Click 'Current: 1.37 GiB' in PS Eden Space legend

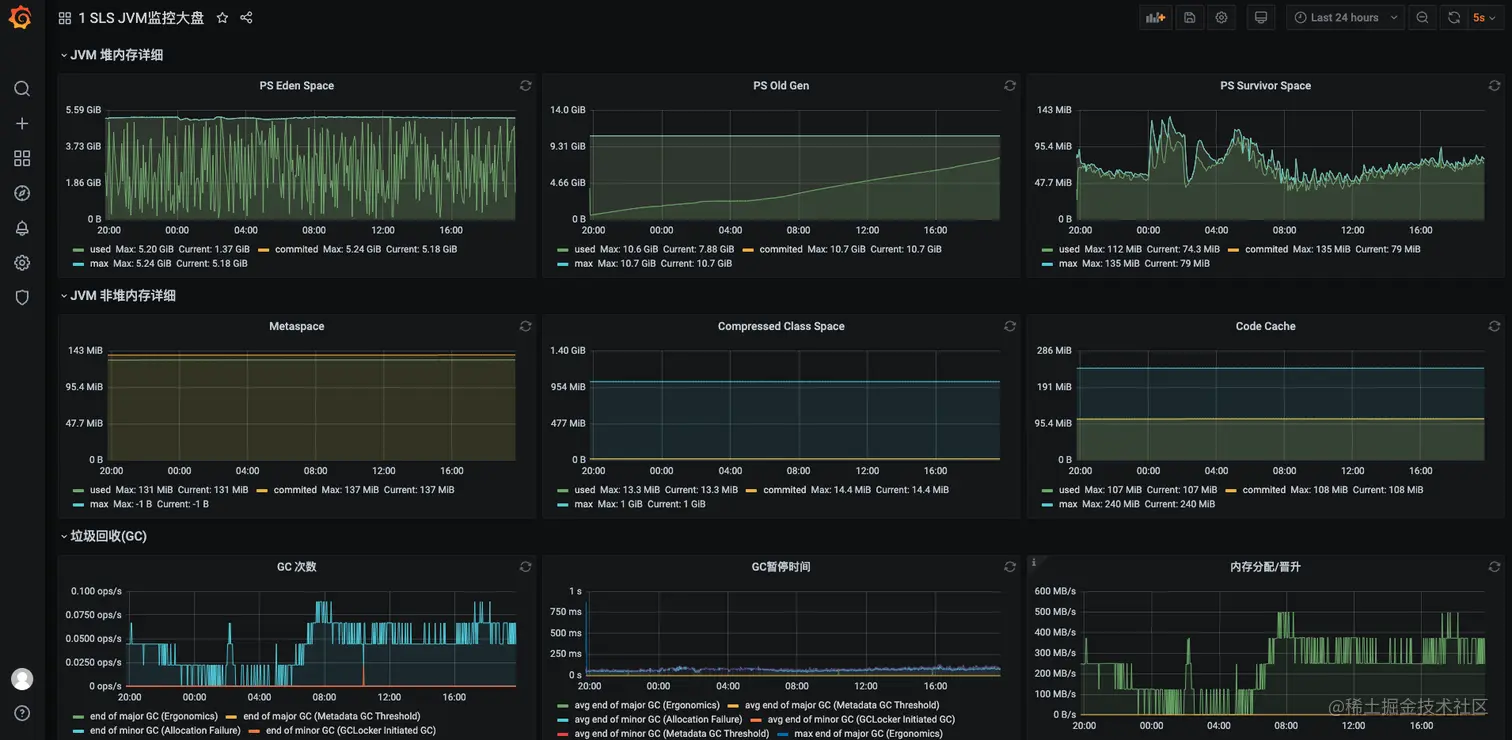click(214, 249)
